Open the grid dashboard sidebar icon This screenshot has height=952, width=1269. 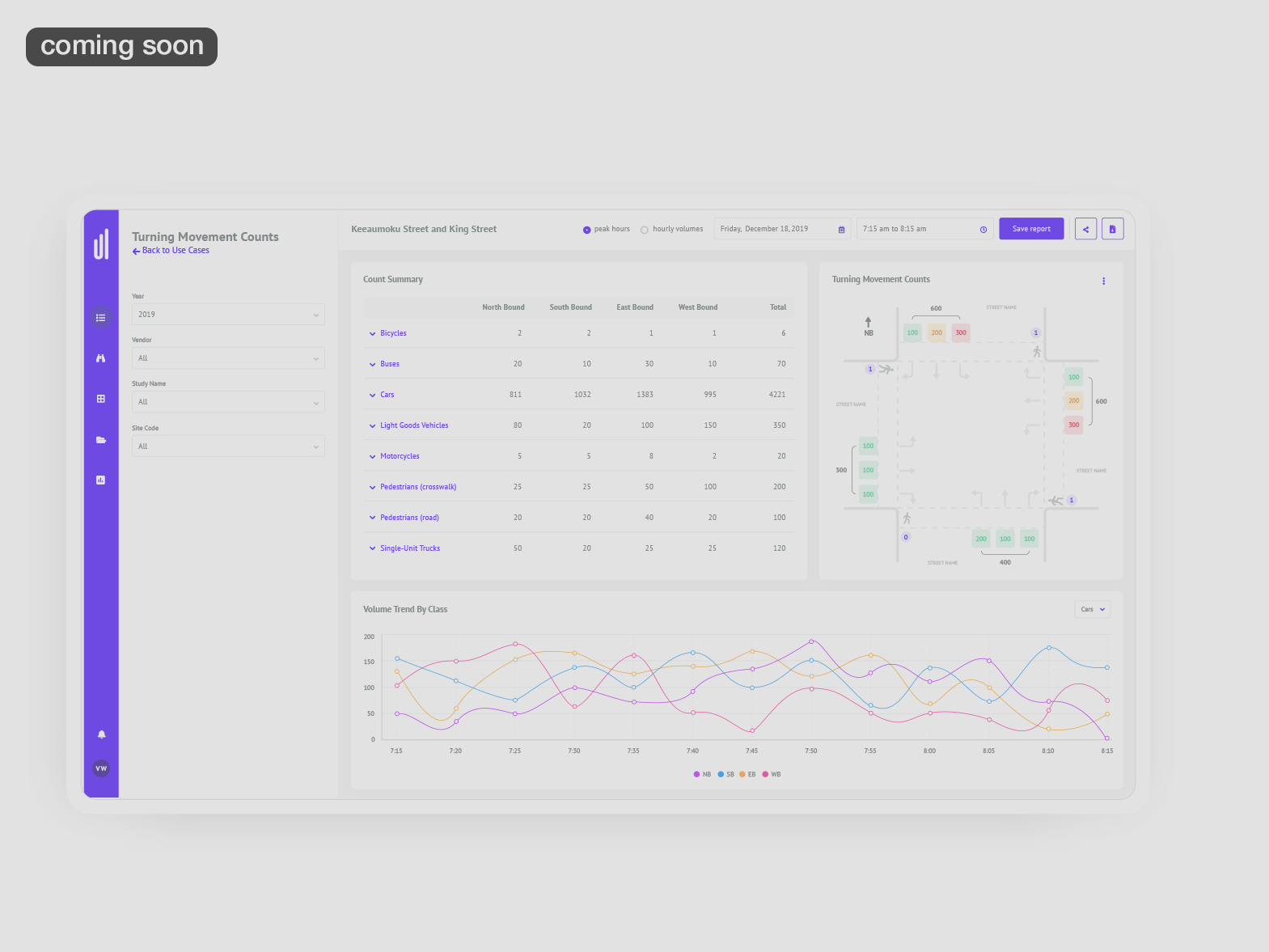coord(101,399)
